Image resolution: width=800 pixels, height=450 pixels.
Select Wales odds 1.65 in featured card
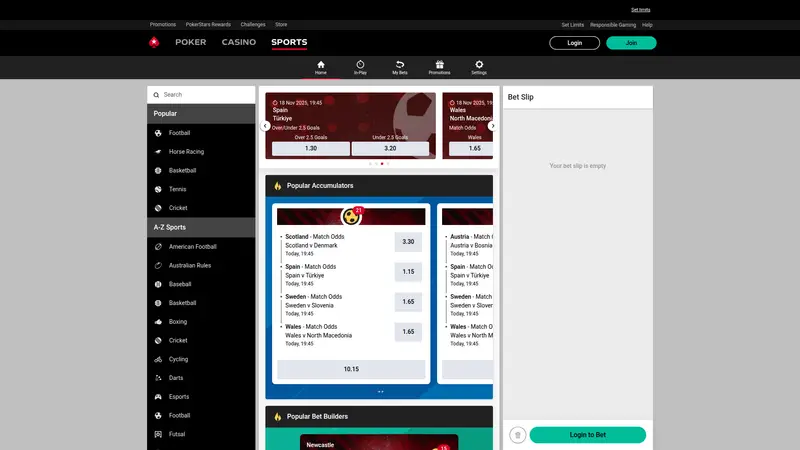[x=471, y=148]
